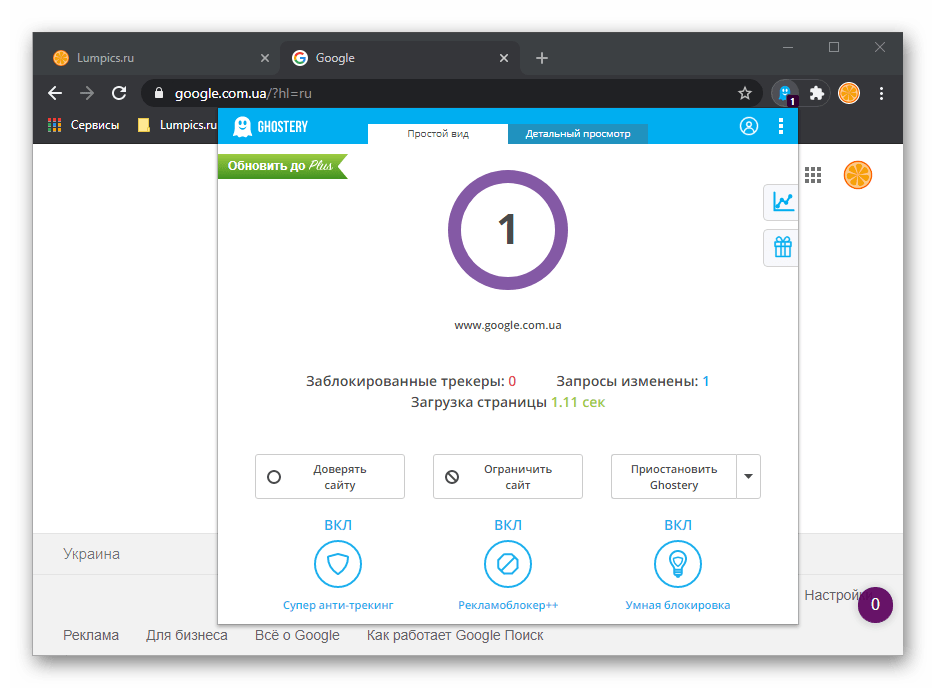Open the Chrome extensions puzzle icon
The image size is (935, 688).
point(817,93)
